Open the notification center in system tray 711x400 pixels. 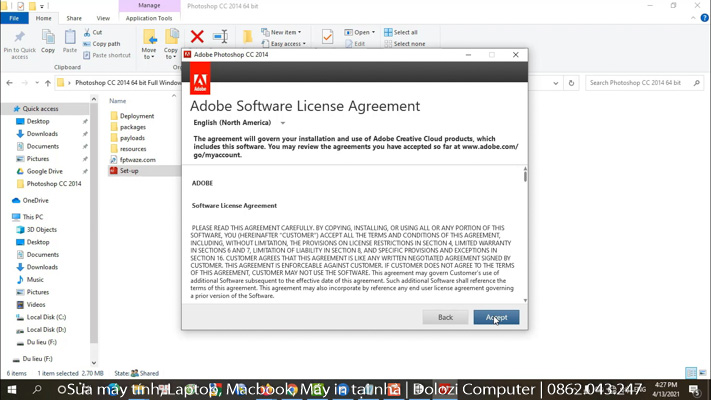694,390
